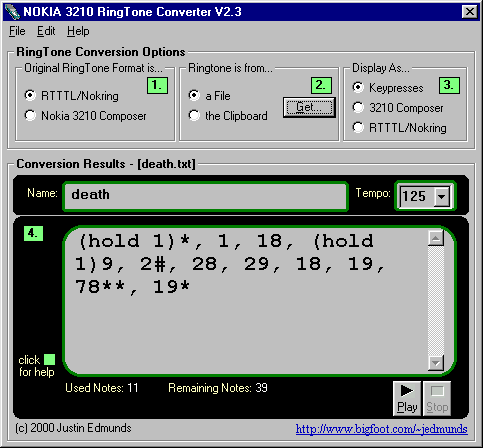Open the Edit menu
Screen dimensions: 483x448
click(x=46, y=31)
